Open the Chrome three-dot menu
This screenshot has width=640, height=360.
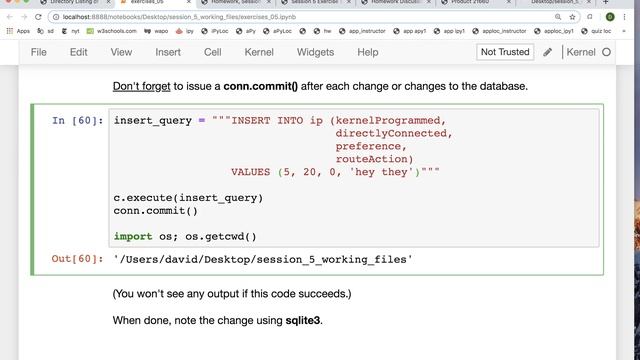coord(624,17)
